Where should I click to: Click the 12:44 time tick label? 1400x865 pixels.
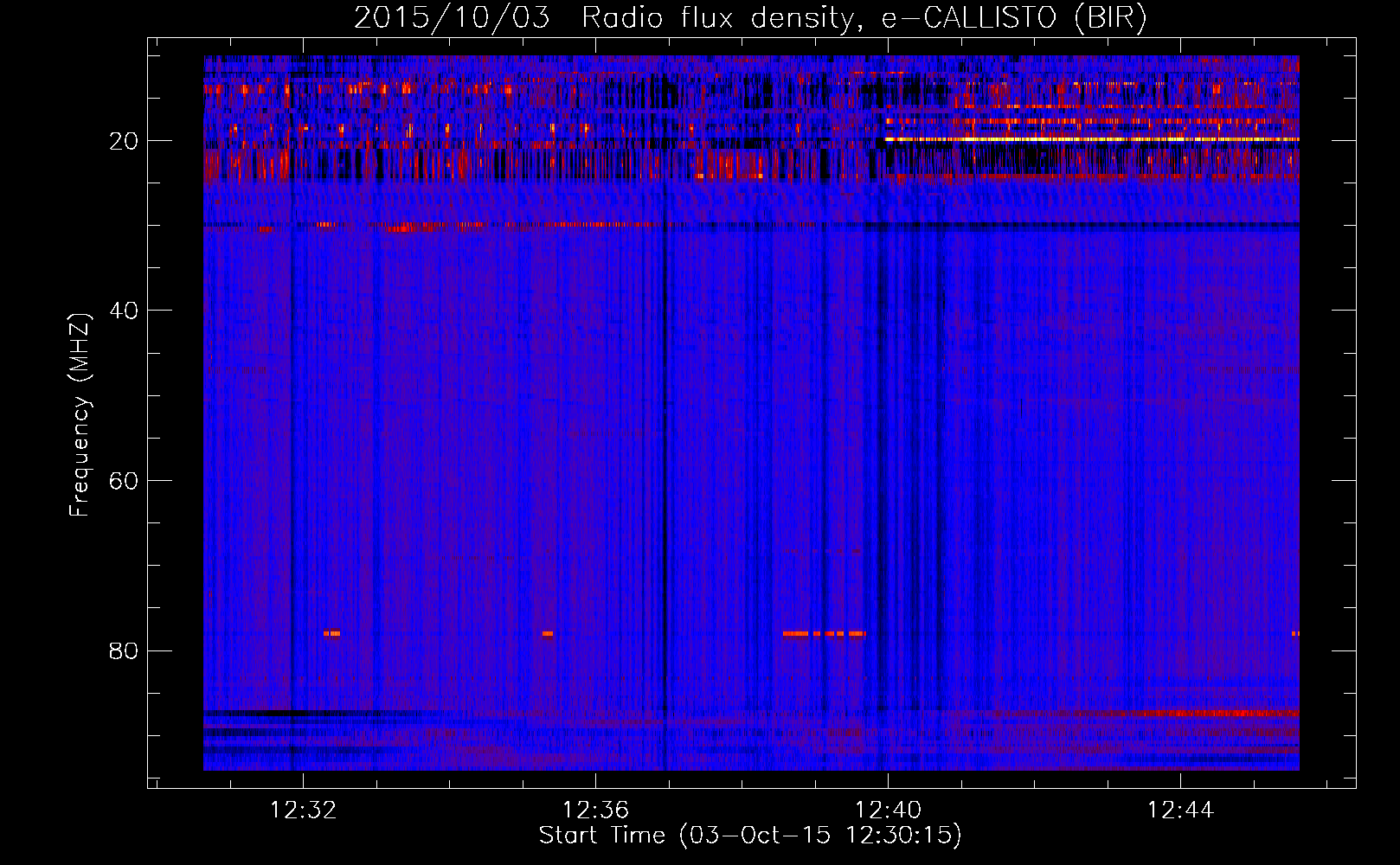coord(1180,811)
